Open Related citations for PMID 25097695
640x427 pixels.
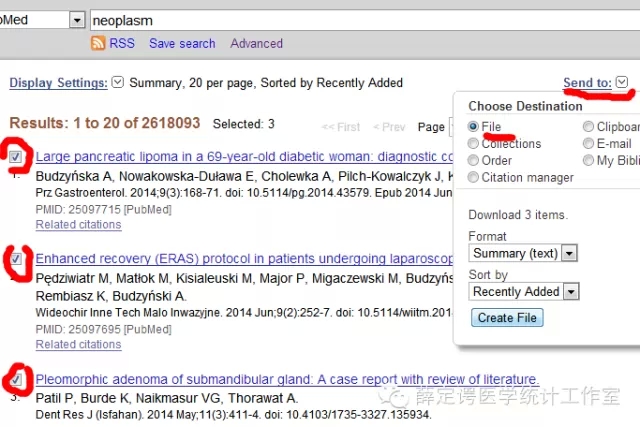pos(78,345)
